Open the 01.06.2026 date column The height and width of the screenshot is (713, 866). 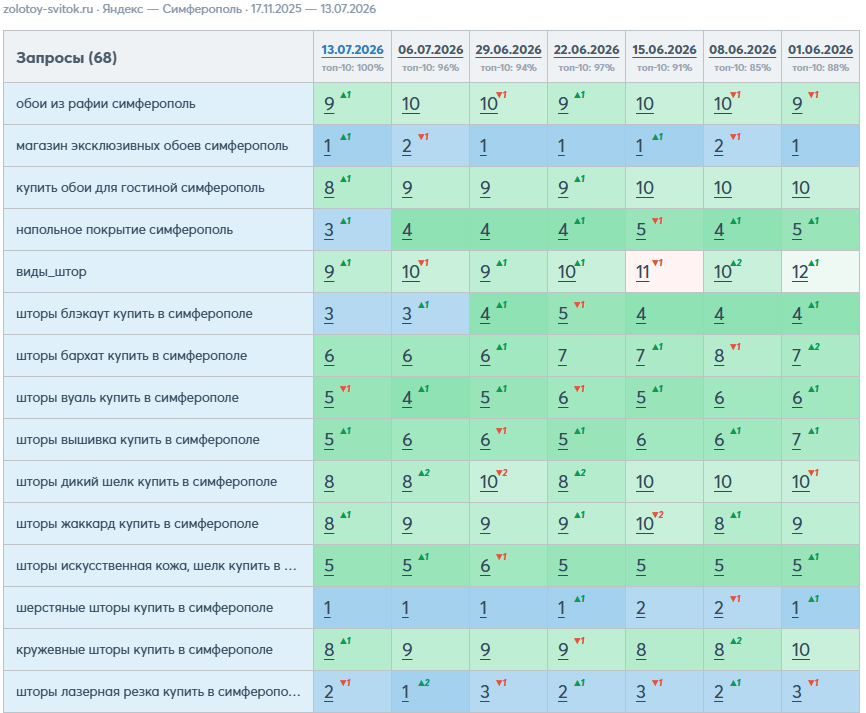(821, 50)
